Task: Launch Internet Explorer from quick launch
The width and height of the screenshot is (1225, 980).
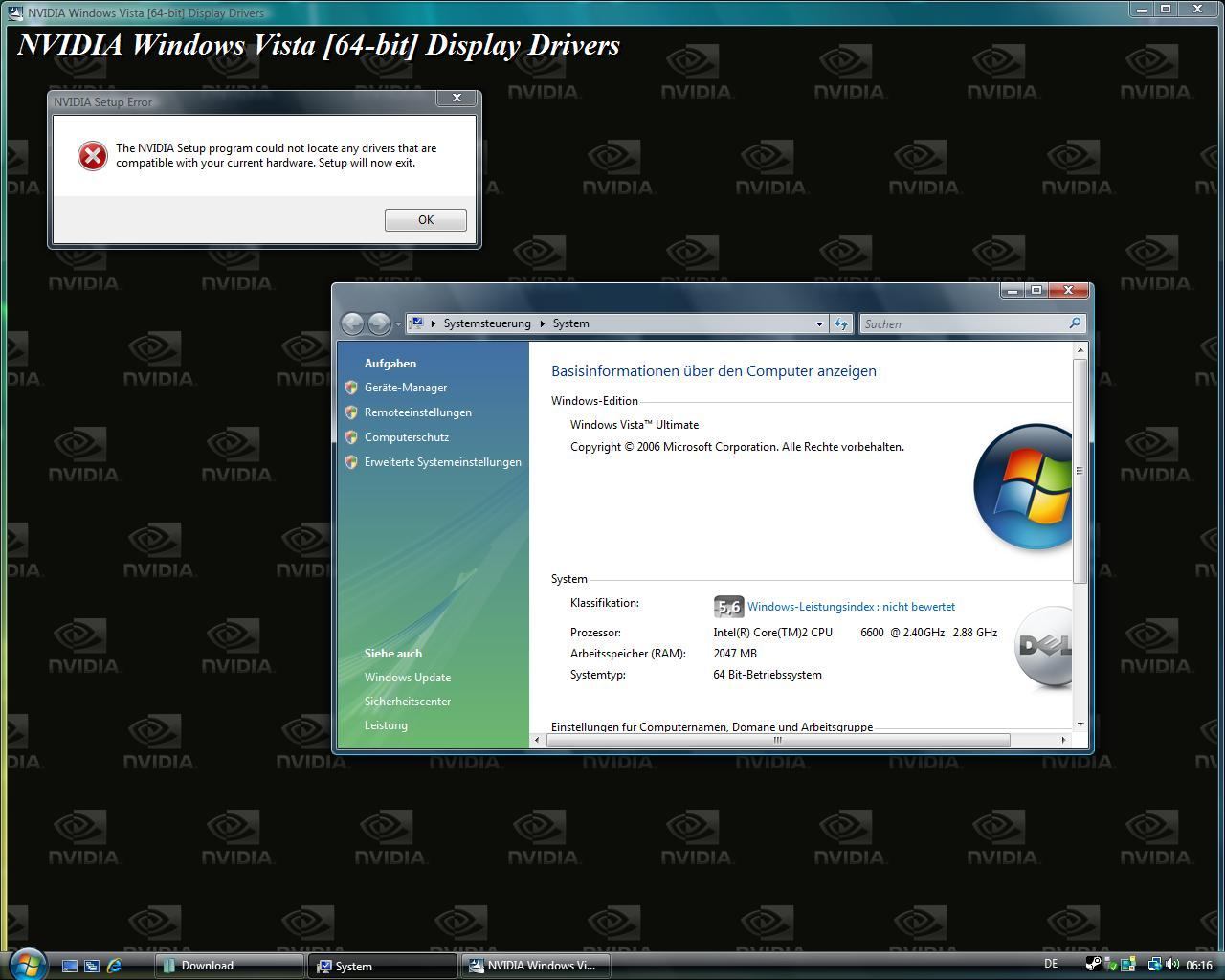Action: [115, 966]
